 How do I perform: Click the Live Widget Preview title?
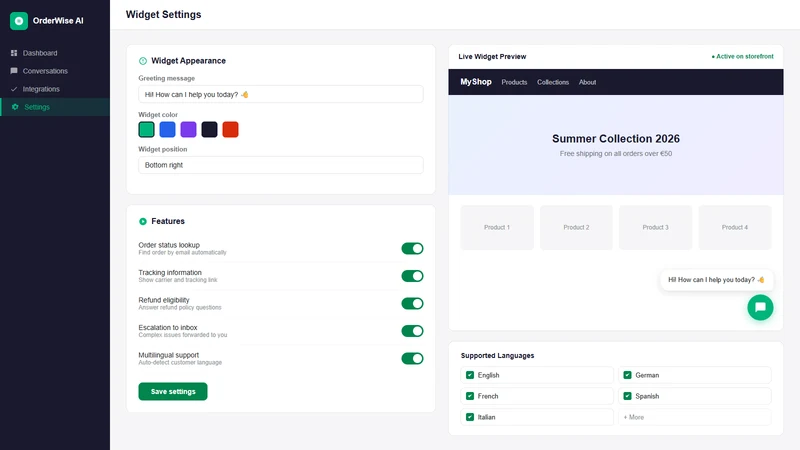[x=492, y=57]
